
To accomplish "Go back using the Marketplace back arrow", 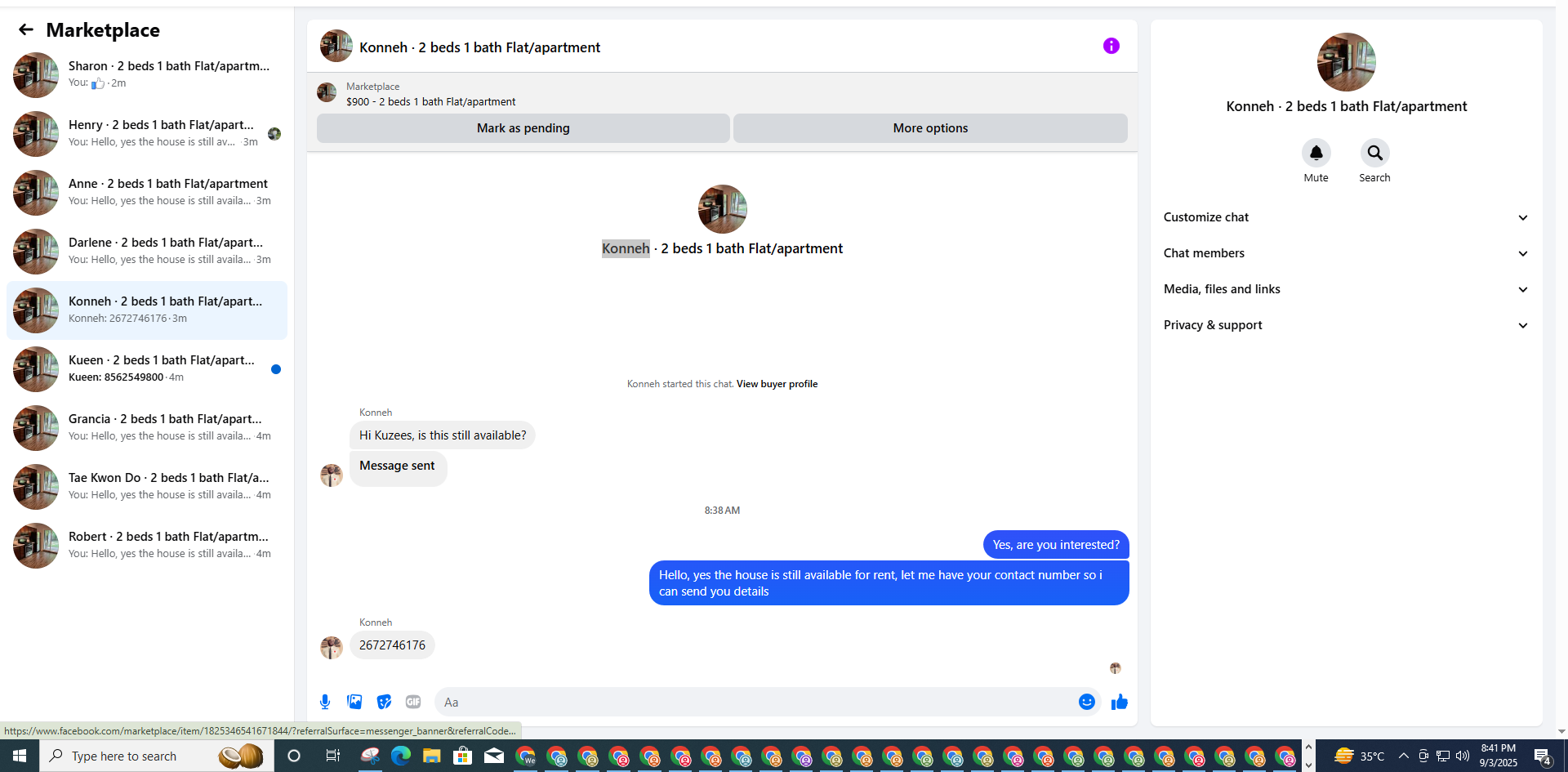I will tap(26, 30).
